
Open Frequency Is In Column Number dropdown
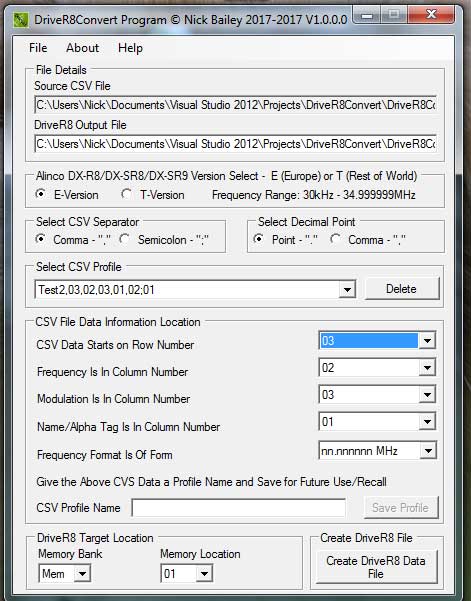(427, 368)
